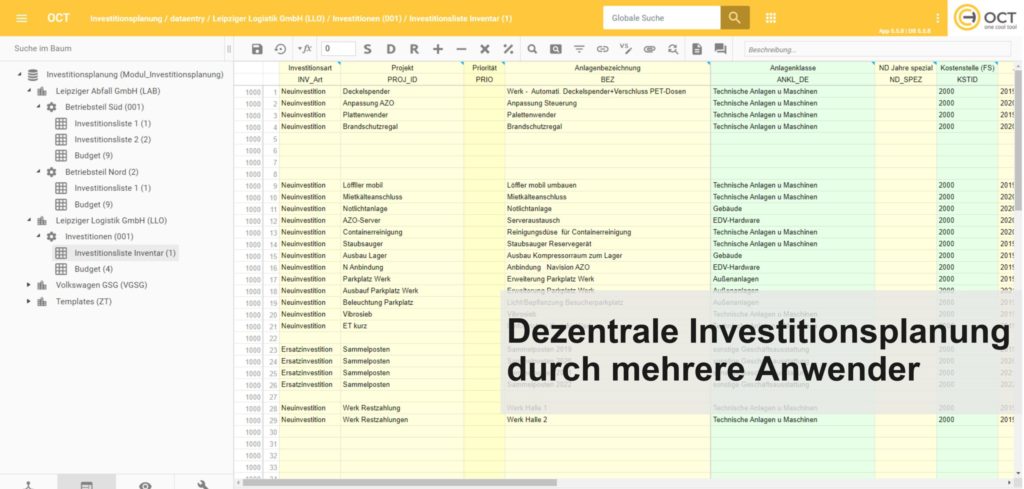Screen dimensions: 1024x489
Task: Click the save (floppy disk) toolbar icon
Action: [x=257, y=49]
